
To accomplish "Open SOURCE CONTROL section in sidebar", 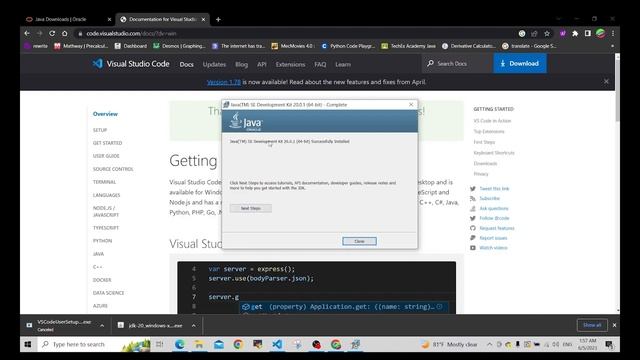I will point(113,169).
